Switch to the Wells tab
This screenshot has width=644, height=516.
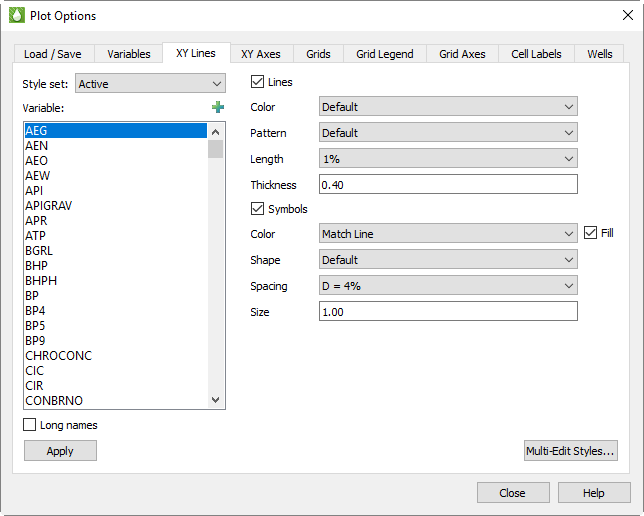point(600,54)
